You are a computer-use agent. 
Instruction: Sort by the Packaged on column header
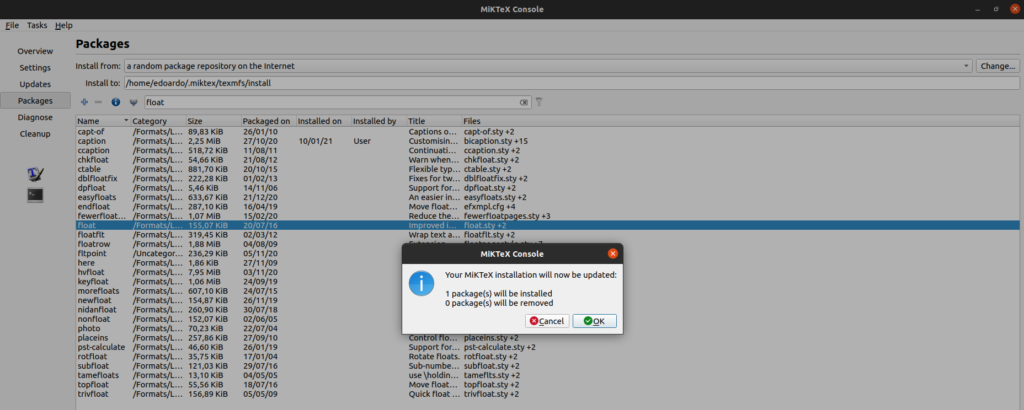(268, 121)
